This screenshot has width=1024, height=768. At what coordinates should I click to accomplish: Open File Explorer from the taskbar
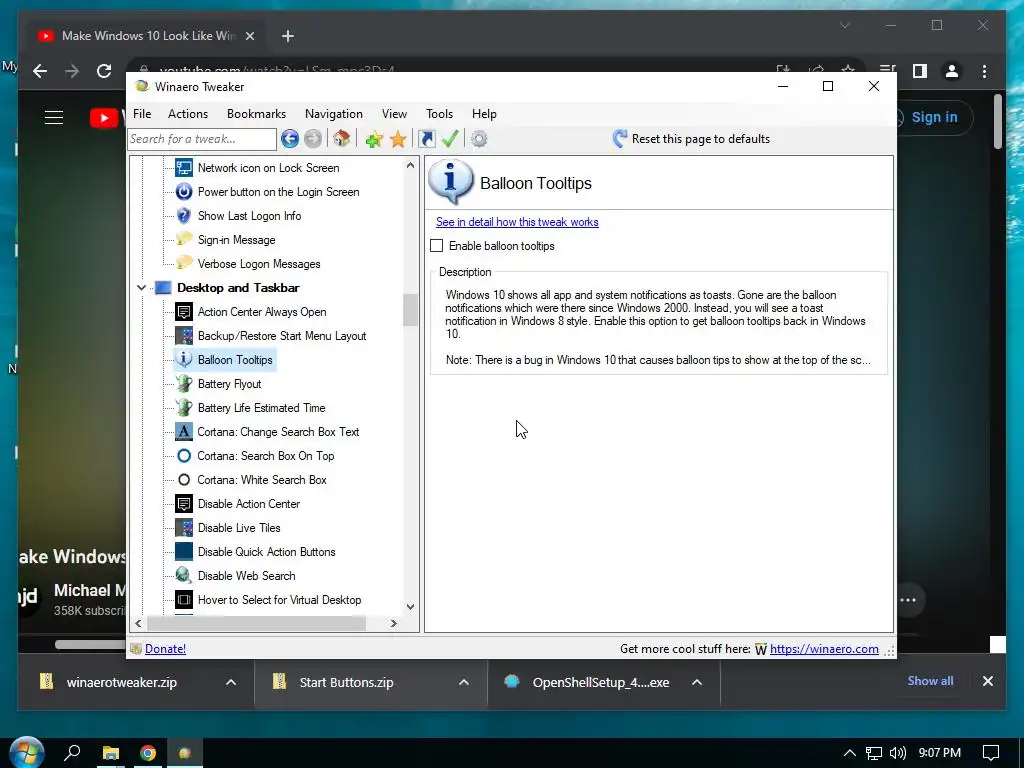point(111,753)
